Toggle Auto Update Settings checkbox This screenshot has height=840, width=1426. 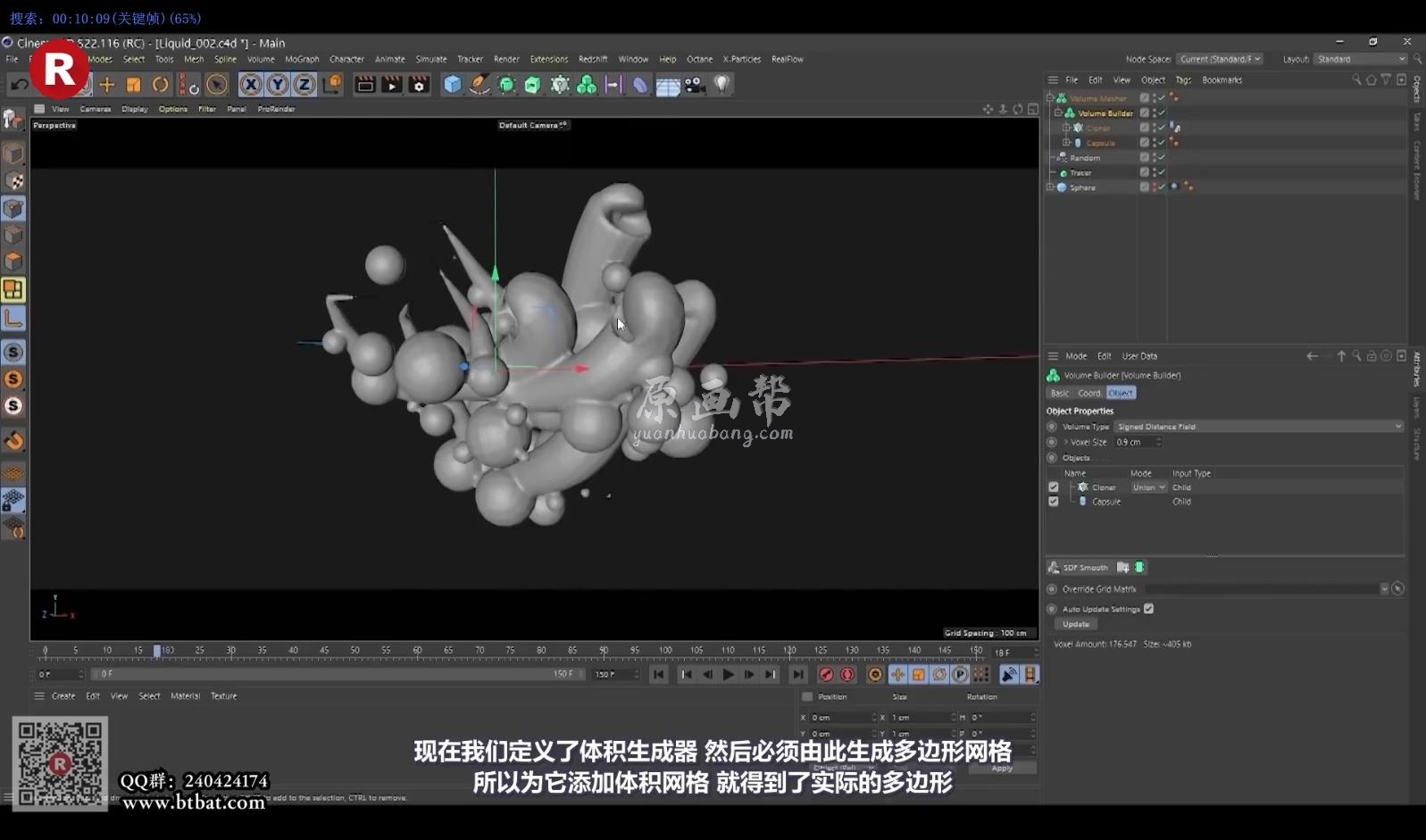pyautogui.click(x=1149, y=609)
